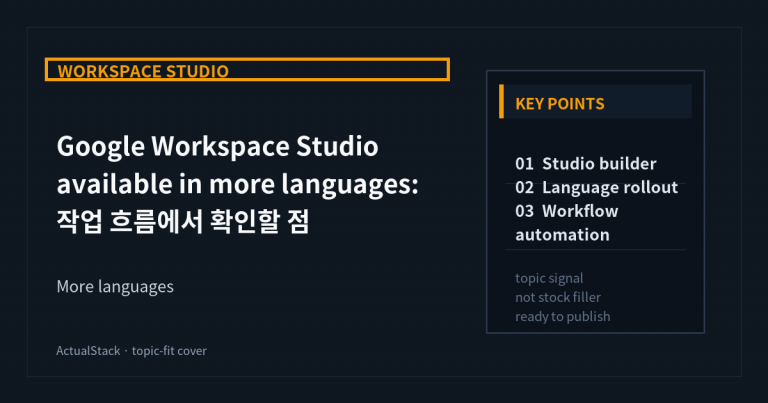Click the 'ActualStack · topic-fit cover' footer
768x403 pixels.
(x=131, y=351)
